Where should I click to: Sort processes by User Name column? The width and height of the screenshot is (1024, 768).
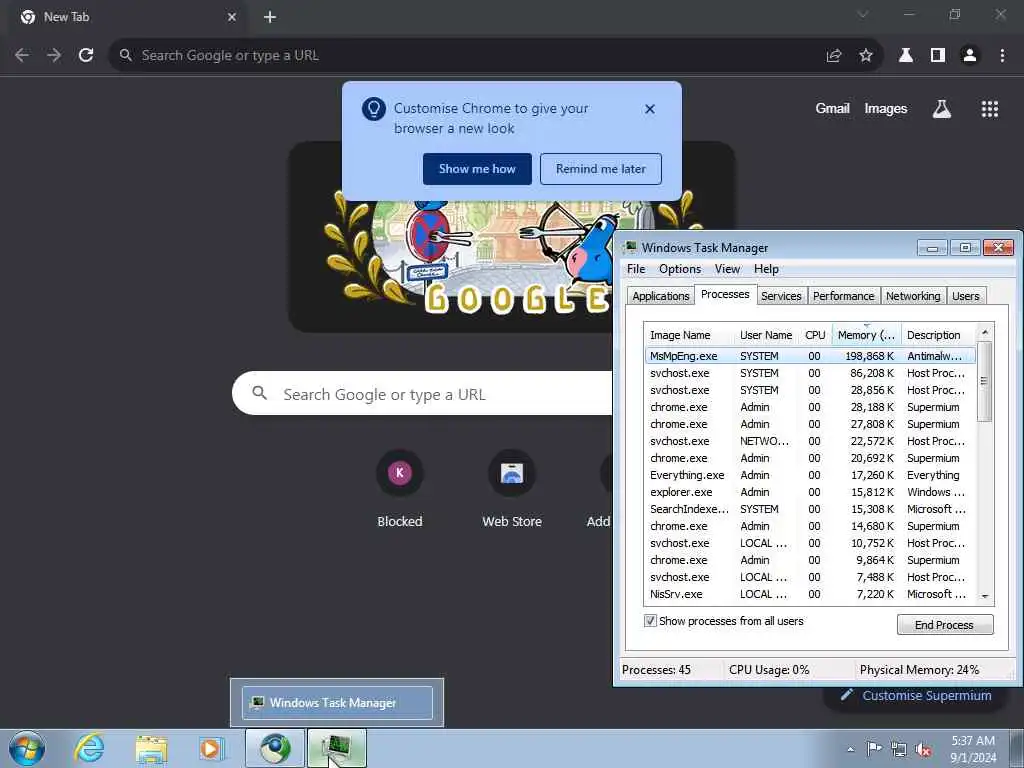coord(767,335)
